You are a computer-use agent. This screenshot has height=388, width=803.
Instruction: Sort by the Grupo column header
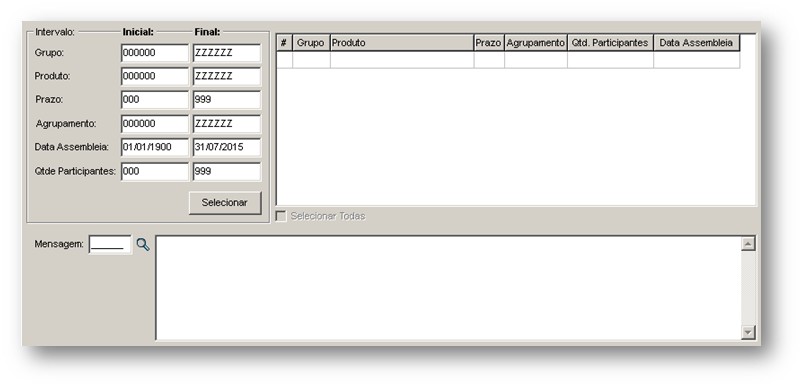(x=311, y=43)
